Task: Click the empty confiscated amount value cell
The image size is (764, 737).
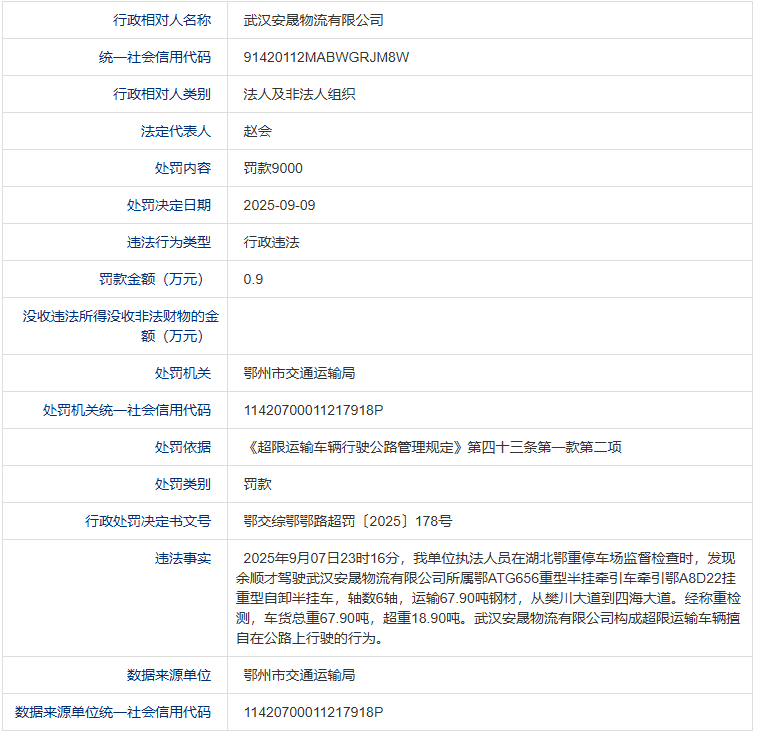Action: [490, 326]
